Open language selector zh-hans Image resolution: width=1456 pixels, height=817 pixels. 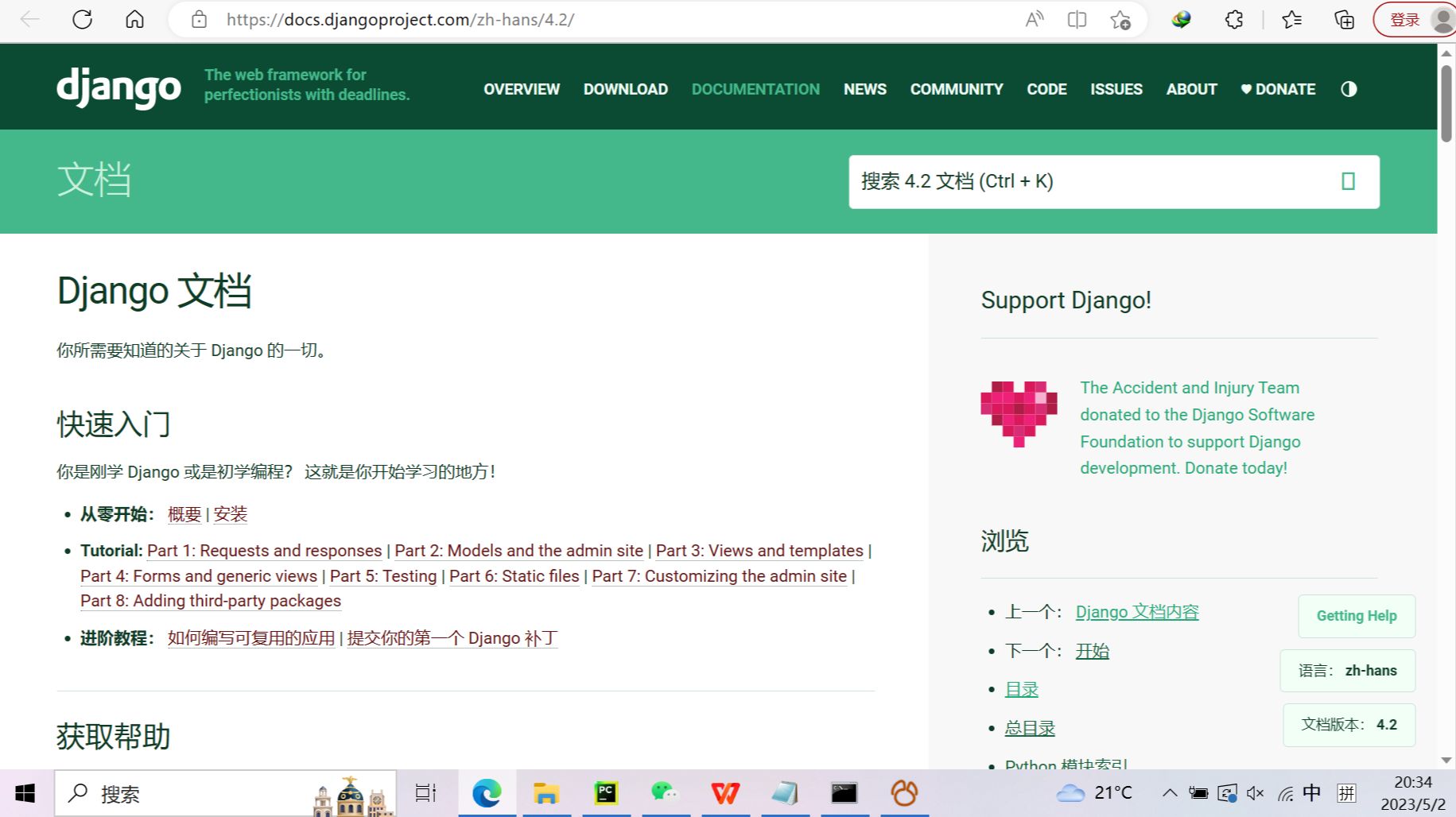pos(1348,671)
